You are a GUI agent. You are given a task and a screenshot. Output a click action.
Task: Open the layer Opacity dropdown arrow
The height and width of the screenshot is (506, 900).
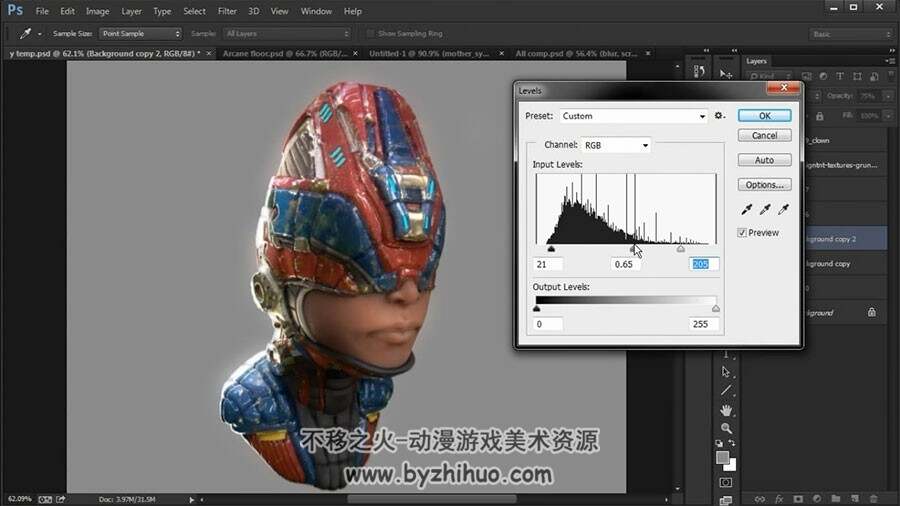pos(888,96)
